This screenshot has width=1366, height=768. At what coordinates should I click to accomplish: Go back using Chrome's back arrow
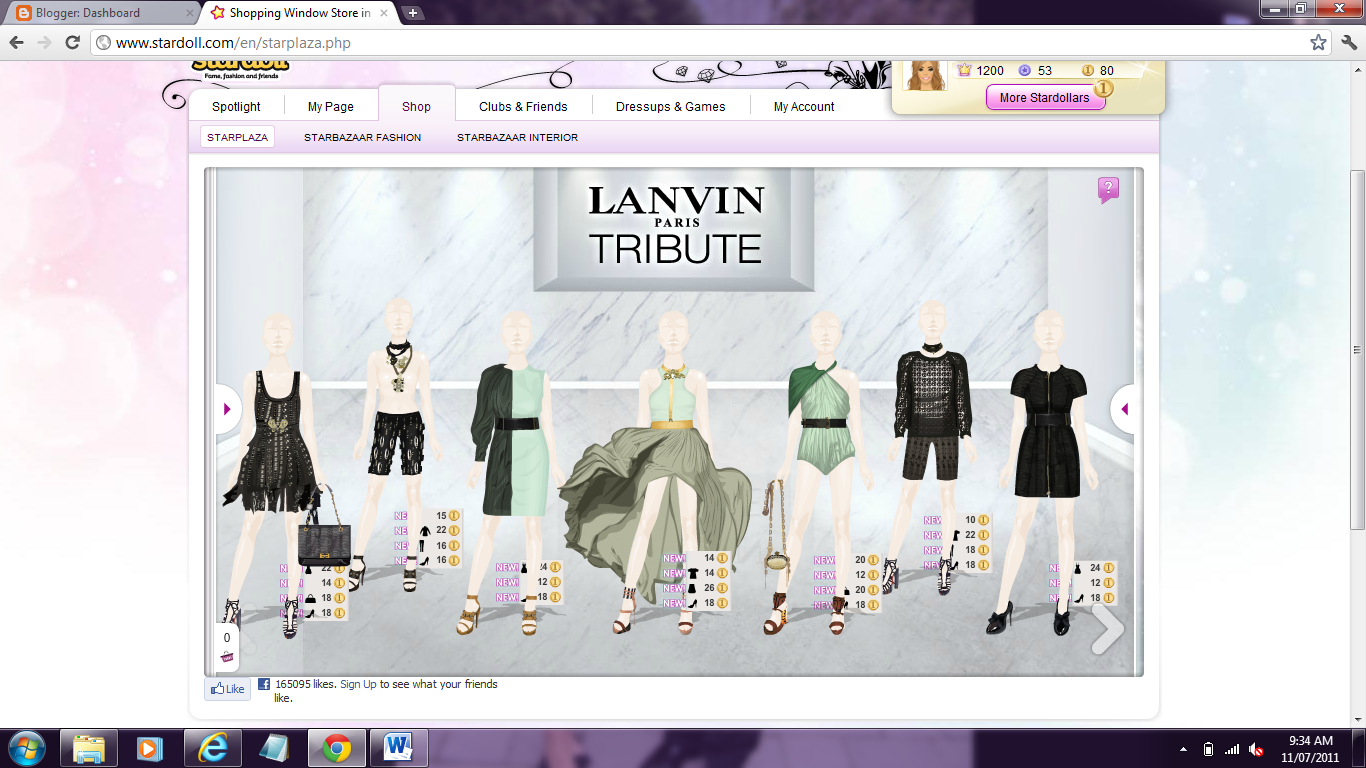(x=16, y=43)
